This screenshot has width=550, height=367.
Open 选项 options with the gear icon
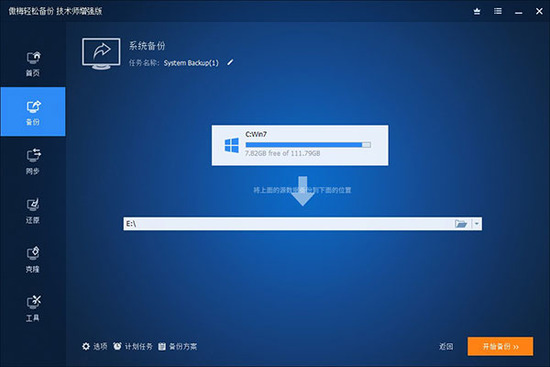(x=94, y=346)
